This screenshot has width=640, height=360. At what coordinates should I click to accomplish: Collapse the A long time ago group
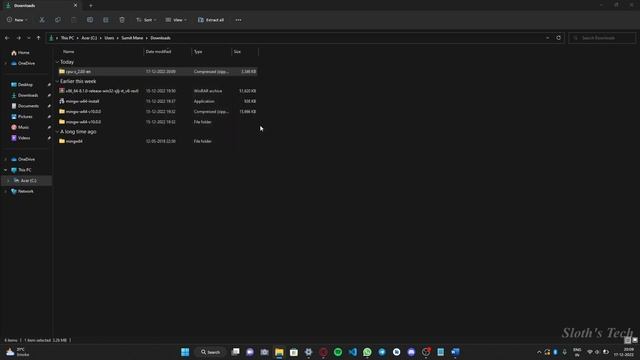57,132
